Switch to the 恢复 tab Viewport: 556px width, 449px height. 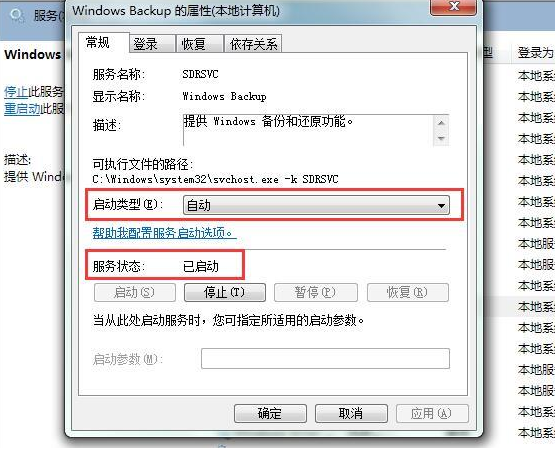pos(200,44)
